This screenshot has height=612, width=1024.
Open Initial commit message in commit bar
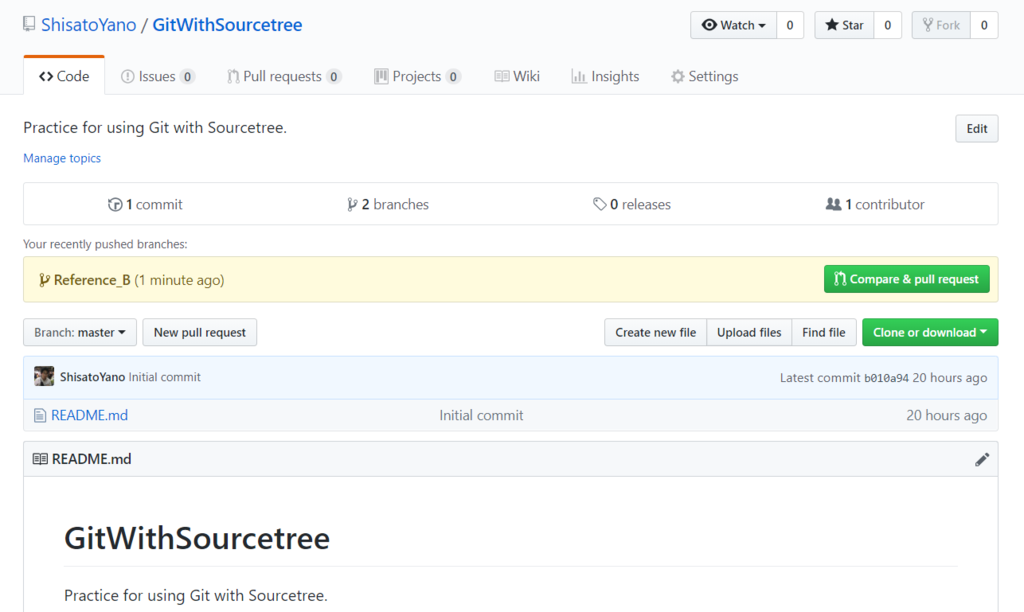165,377
